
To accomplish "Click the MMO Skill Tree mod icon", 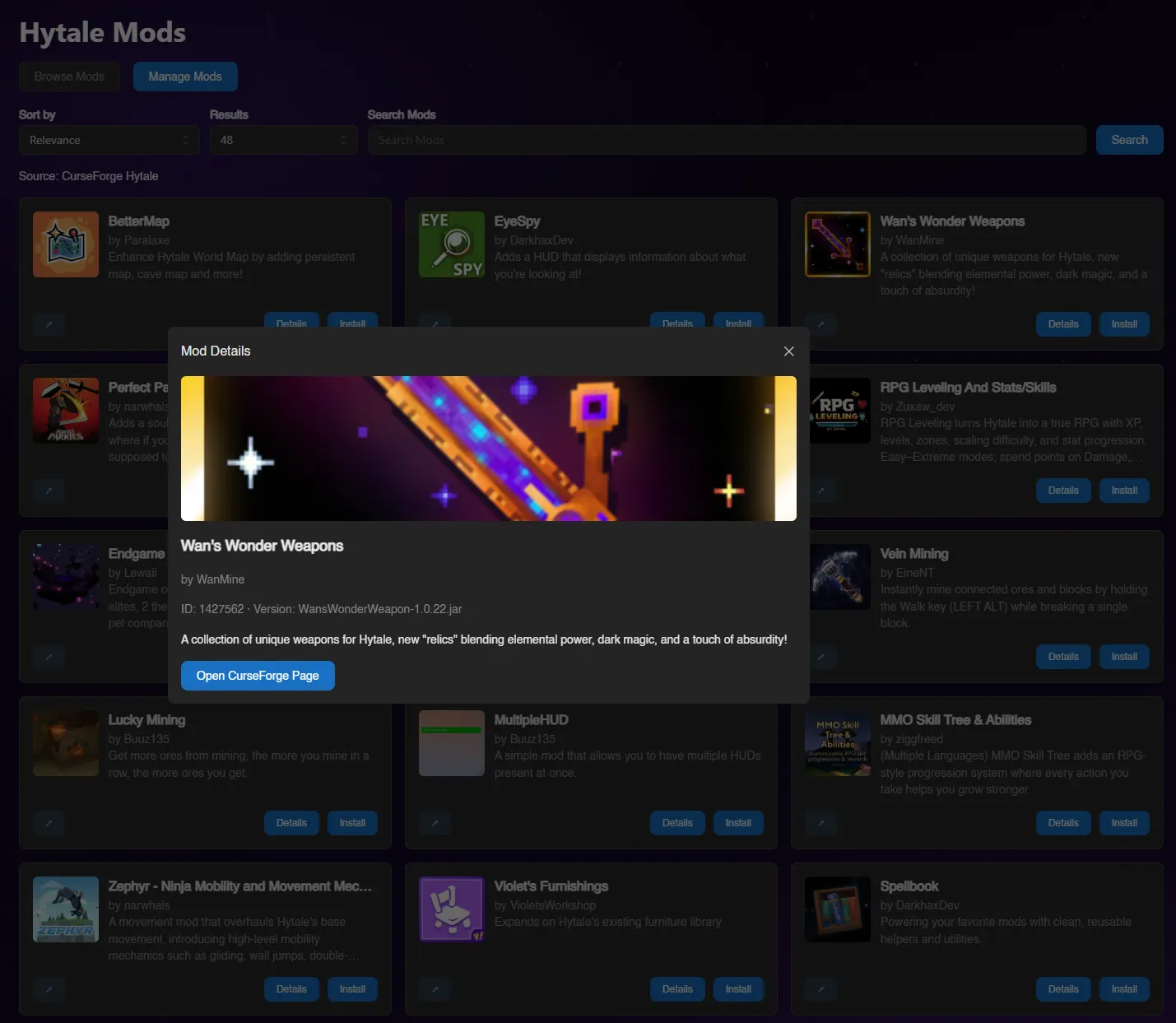I will pyautogui.click(x=838, y=743).
